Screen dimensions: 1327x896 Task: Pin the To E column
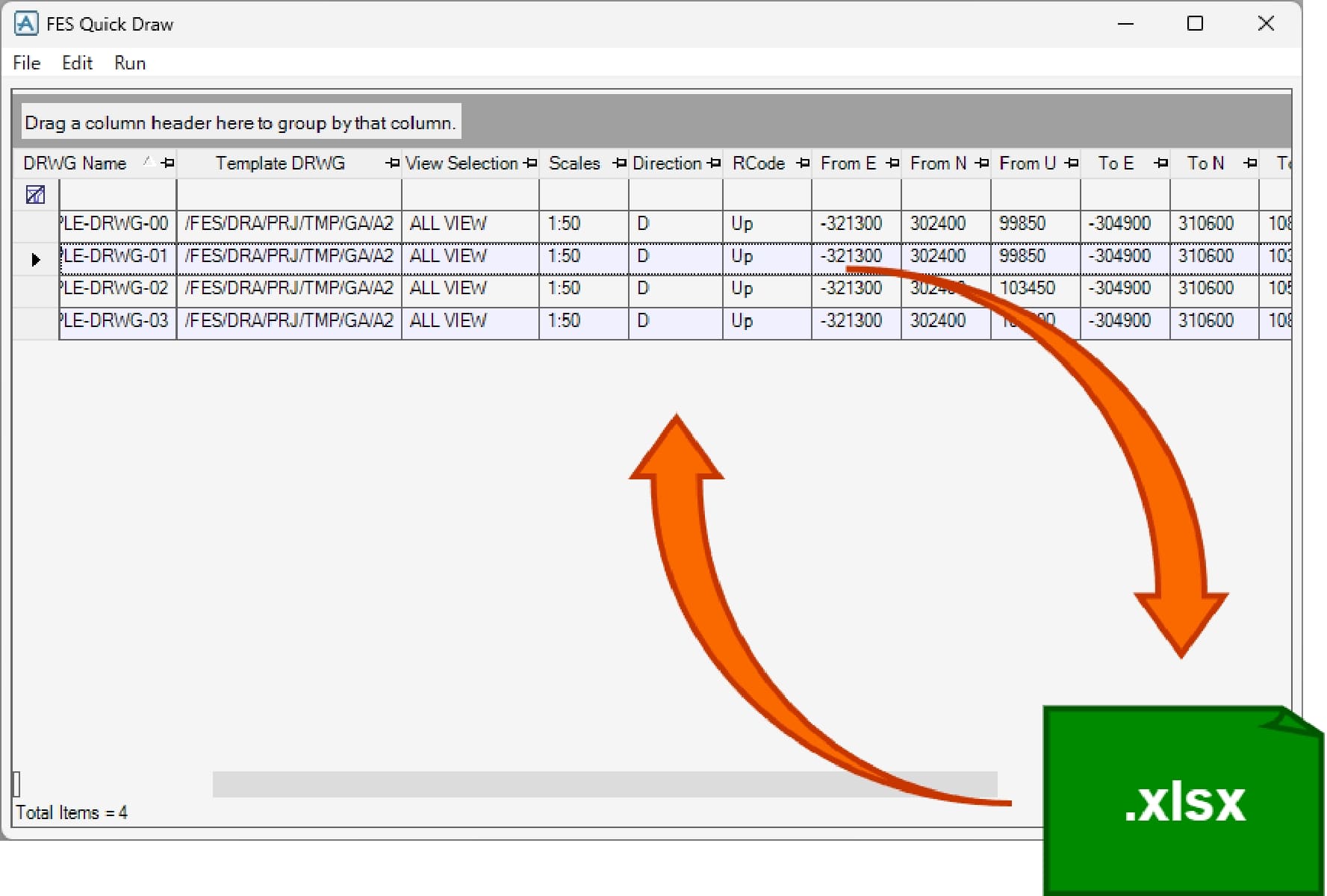click(x=1160, y=164)
